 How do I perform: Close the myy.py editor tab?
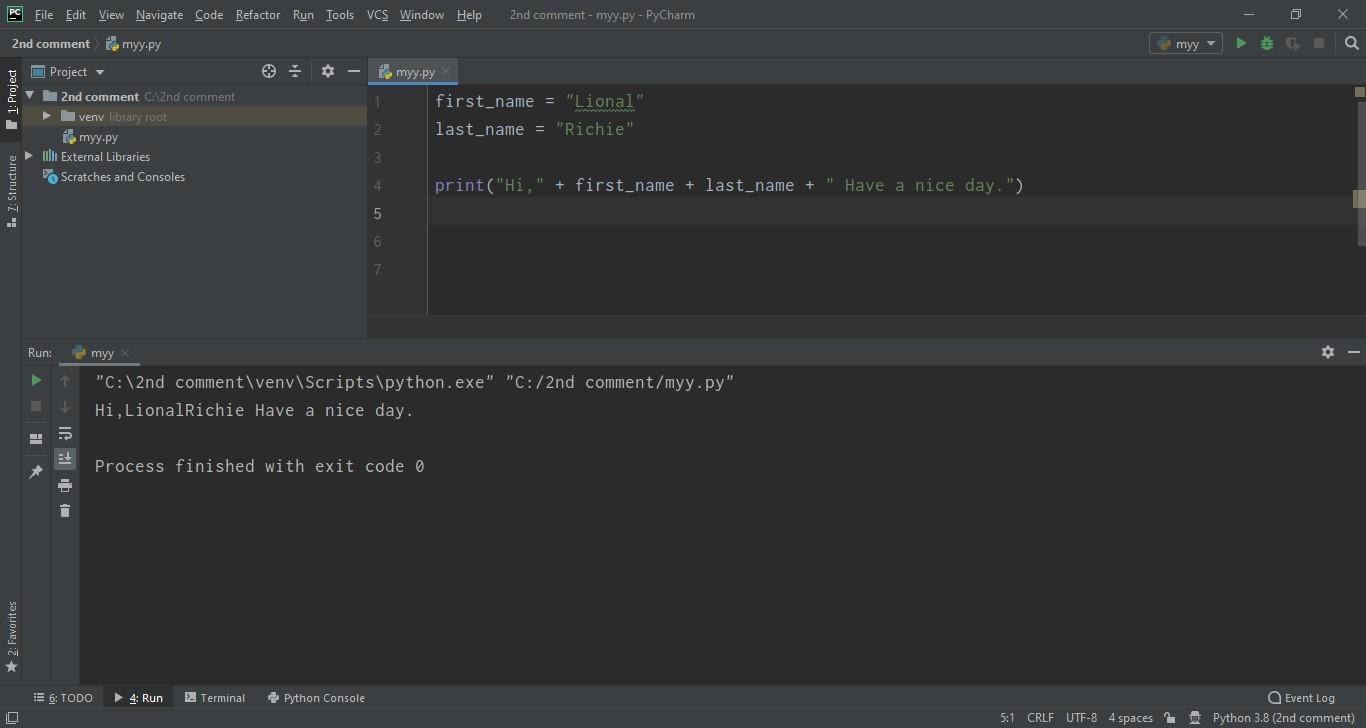[x=446, y=71]
